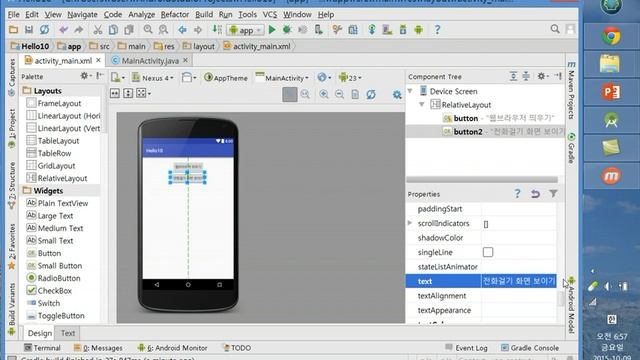This screenshot has width=640, height=360.
Task: Open the MainActivity association dropdown
Action: 282,78
